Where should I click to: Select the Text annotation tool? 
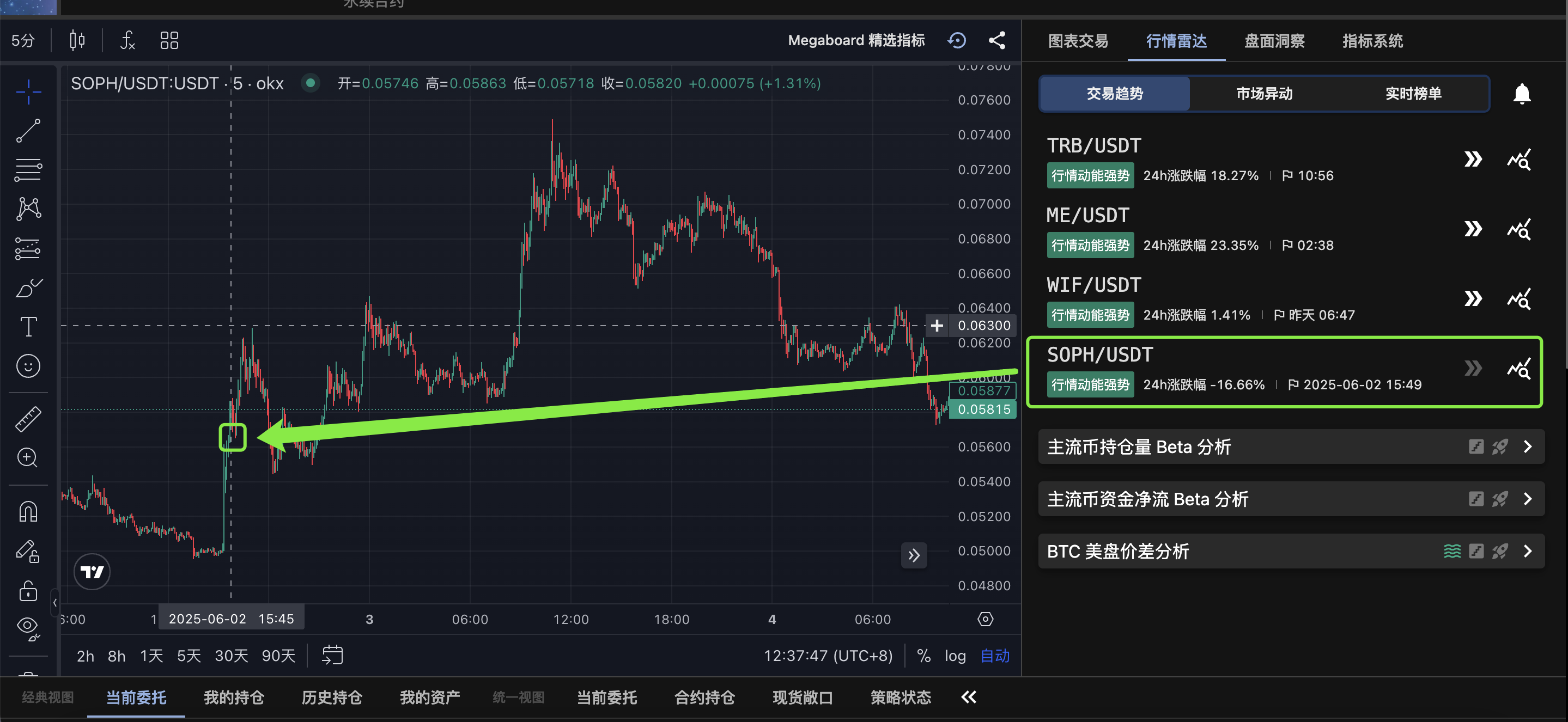[28, 327]
